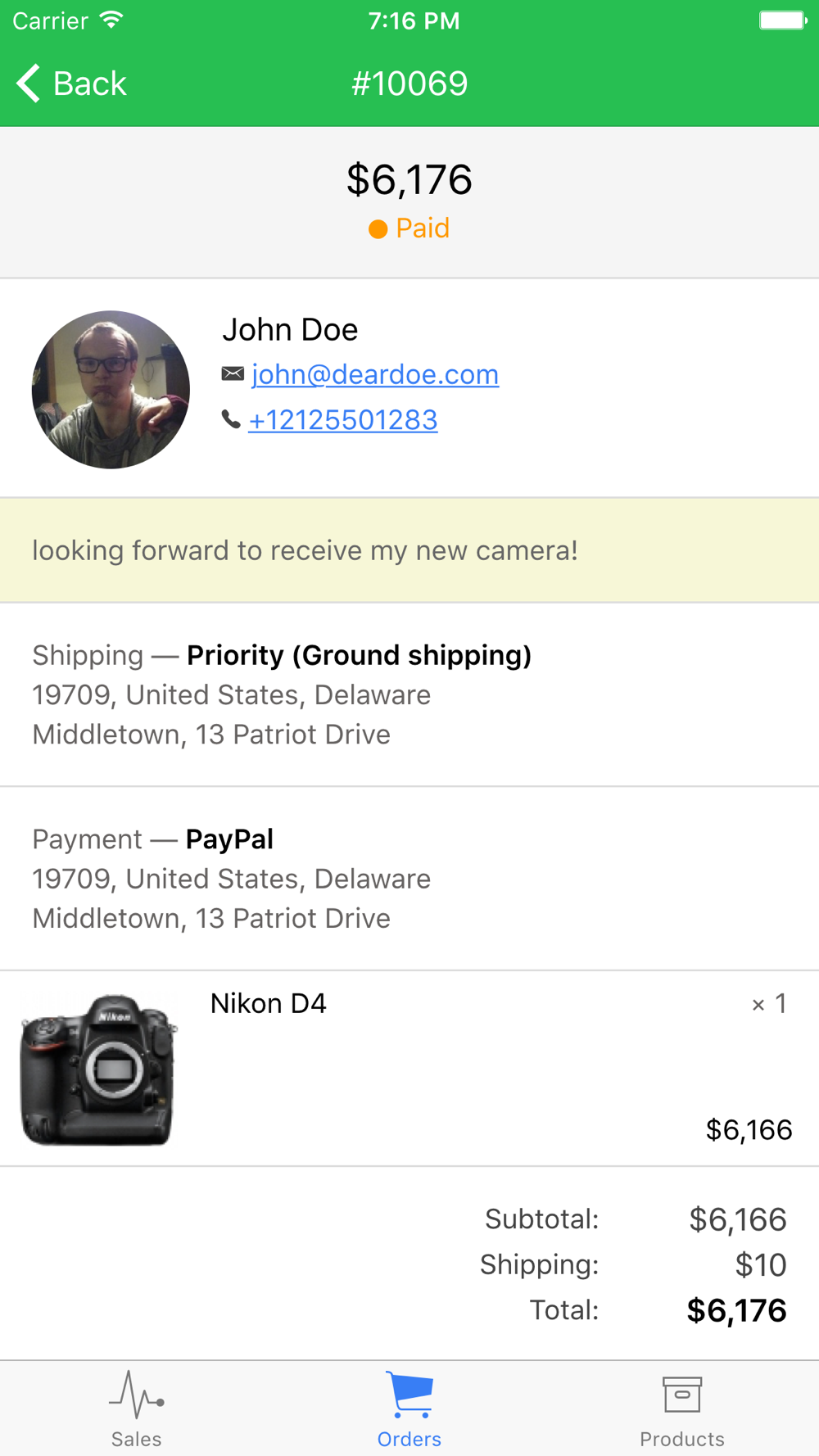This screenshot has height=1456, width=819.
Task: Tap the Priority Ground shipping section
Action: click(409, 694)
